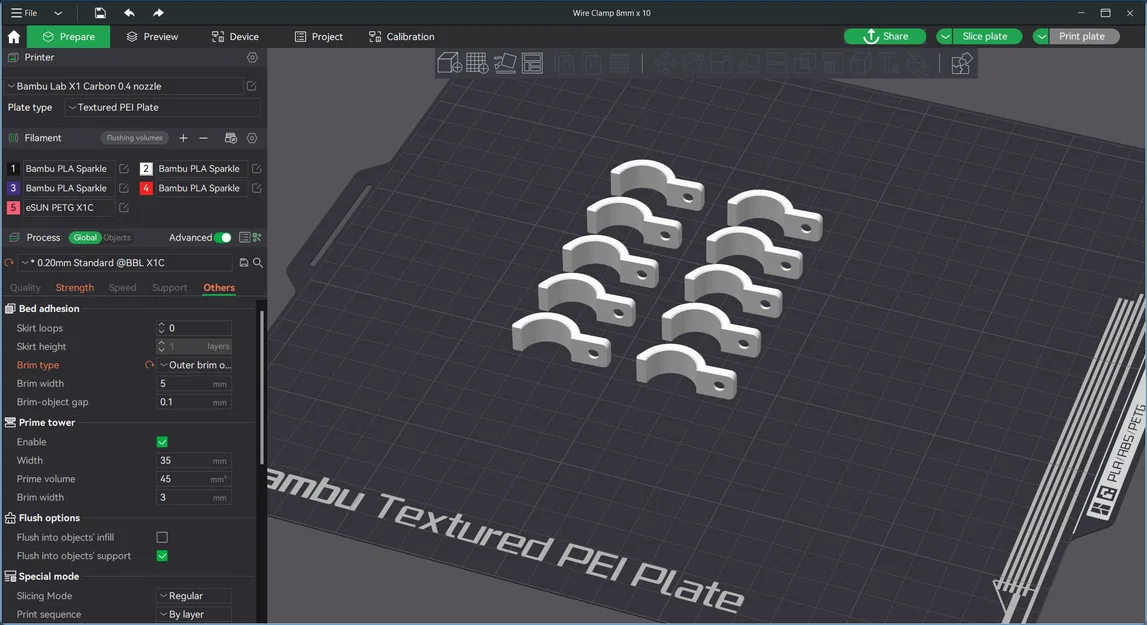Switch to the Preview tab
Screen dimensions: 1147x625
[152, 37]
